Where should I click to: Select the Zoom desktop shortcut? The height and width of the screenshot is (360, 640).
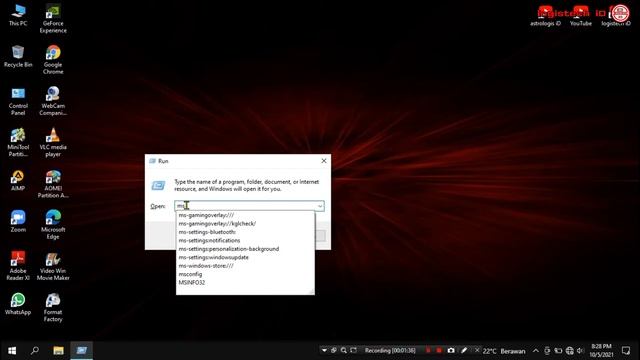coord(18,221)
